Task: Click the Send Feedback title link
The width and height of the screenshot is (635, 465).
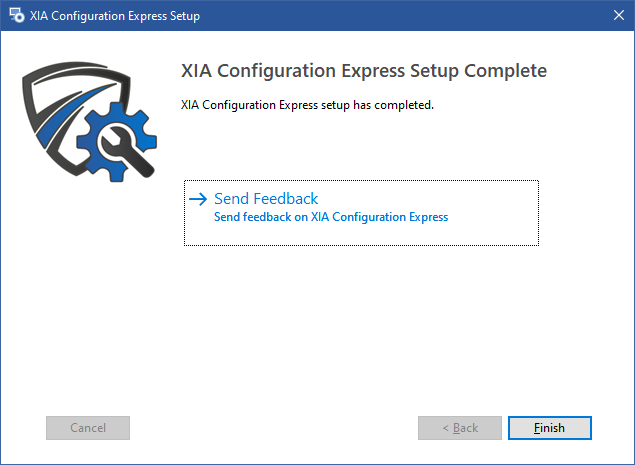Action: click(x=266, y=199)
